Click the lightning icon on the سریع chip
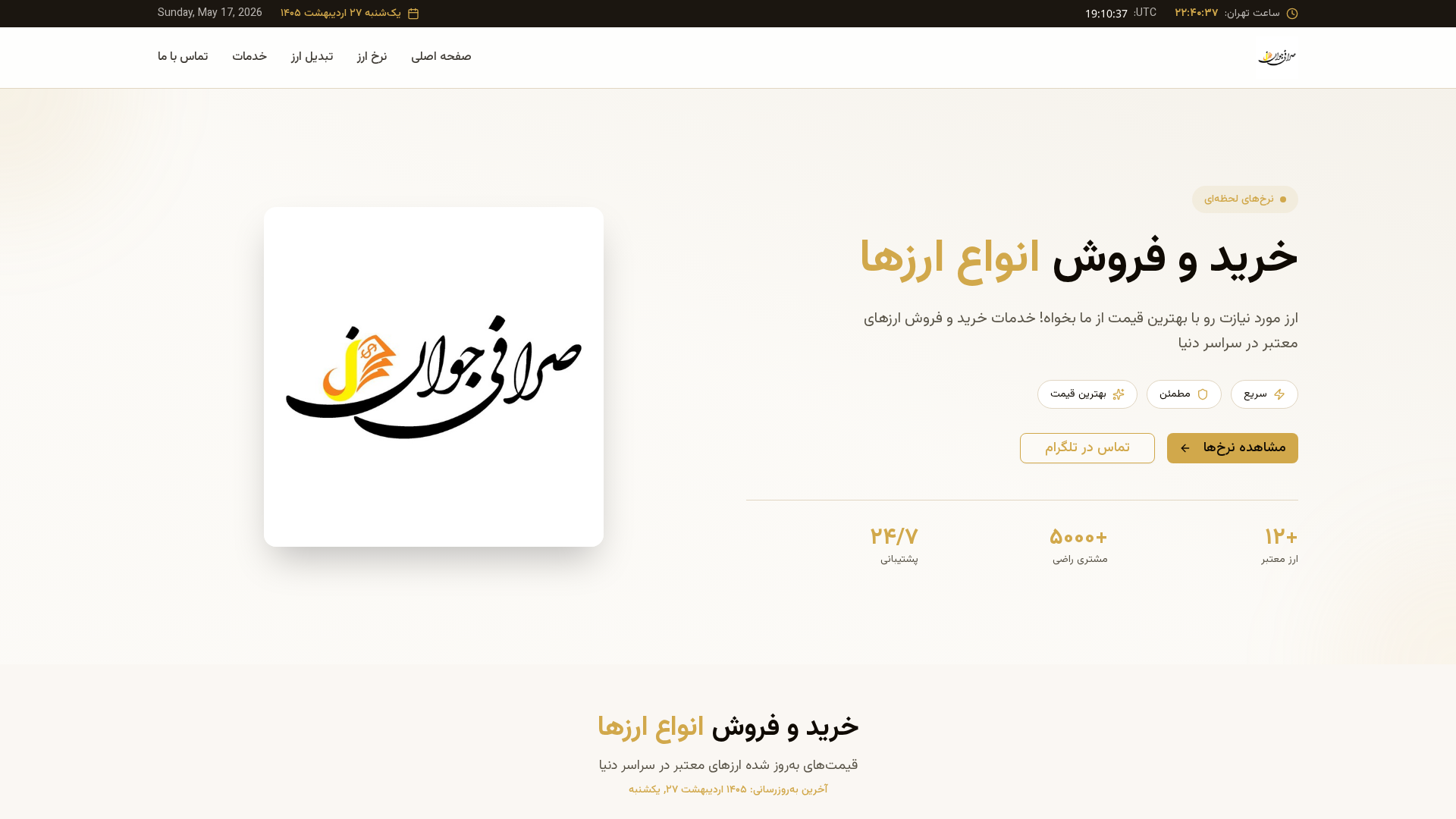The image size is (1456, 819). point(1279,394)
